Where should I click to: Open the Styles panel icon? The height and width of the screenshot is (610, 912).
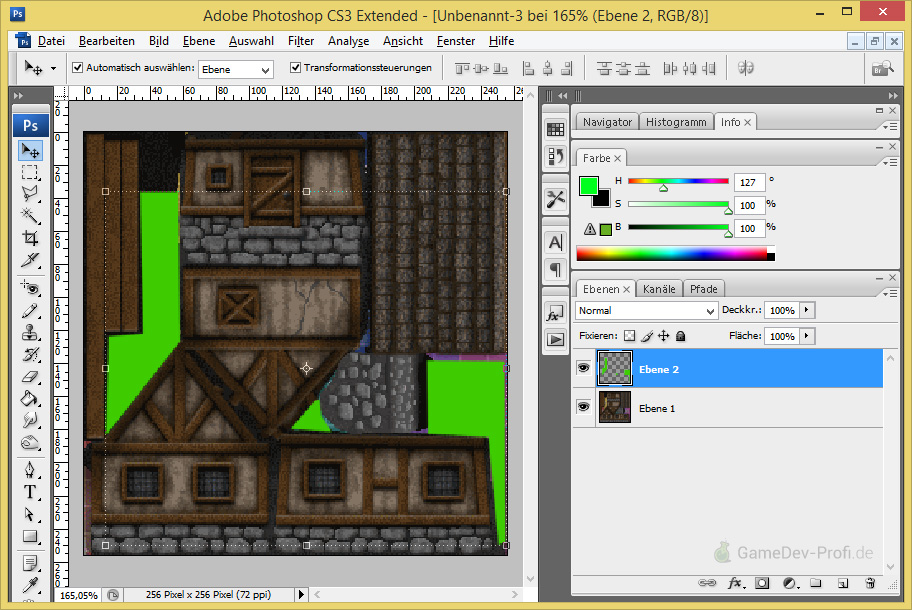click(555, 314)
